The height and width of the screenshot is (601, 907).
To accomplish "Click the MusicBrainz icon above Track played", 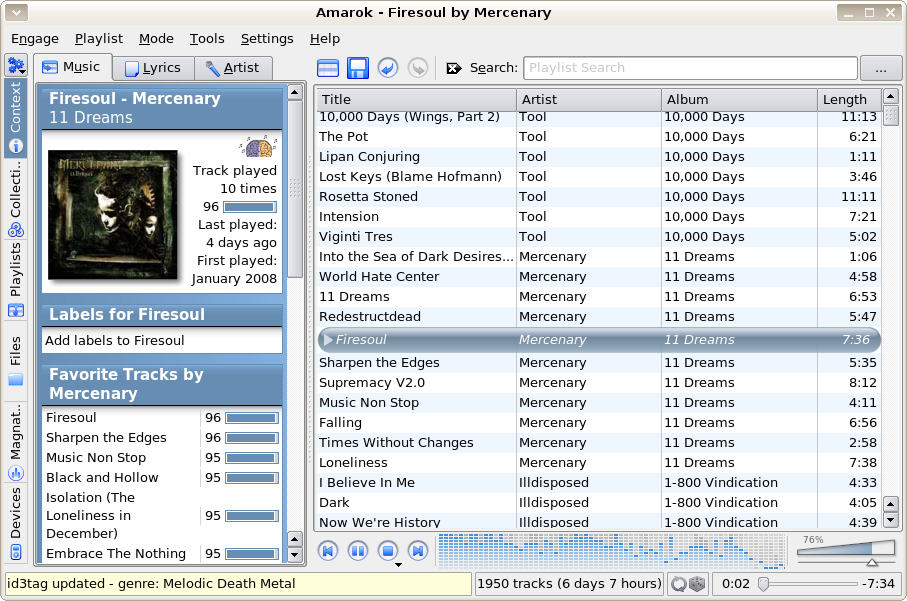I will pyautogui.click(x=259, y=147).
